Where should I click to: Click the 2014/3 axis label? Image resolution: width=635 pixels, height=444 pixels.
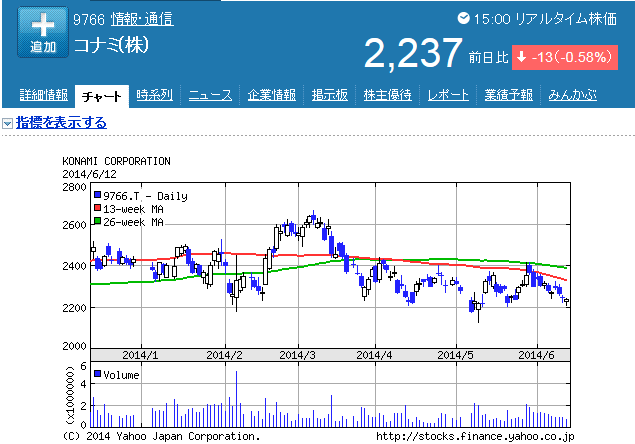pos(297,355)
